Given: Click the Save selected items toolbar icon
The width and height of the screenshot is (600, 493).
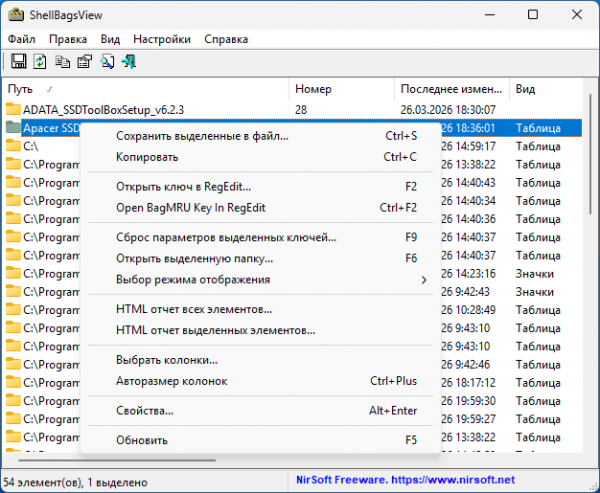Looking at the screenshot, I should (x=18, y=61).
